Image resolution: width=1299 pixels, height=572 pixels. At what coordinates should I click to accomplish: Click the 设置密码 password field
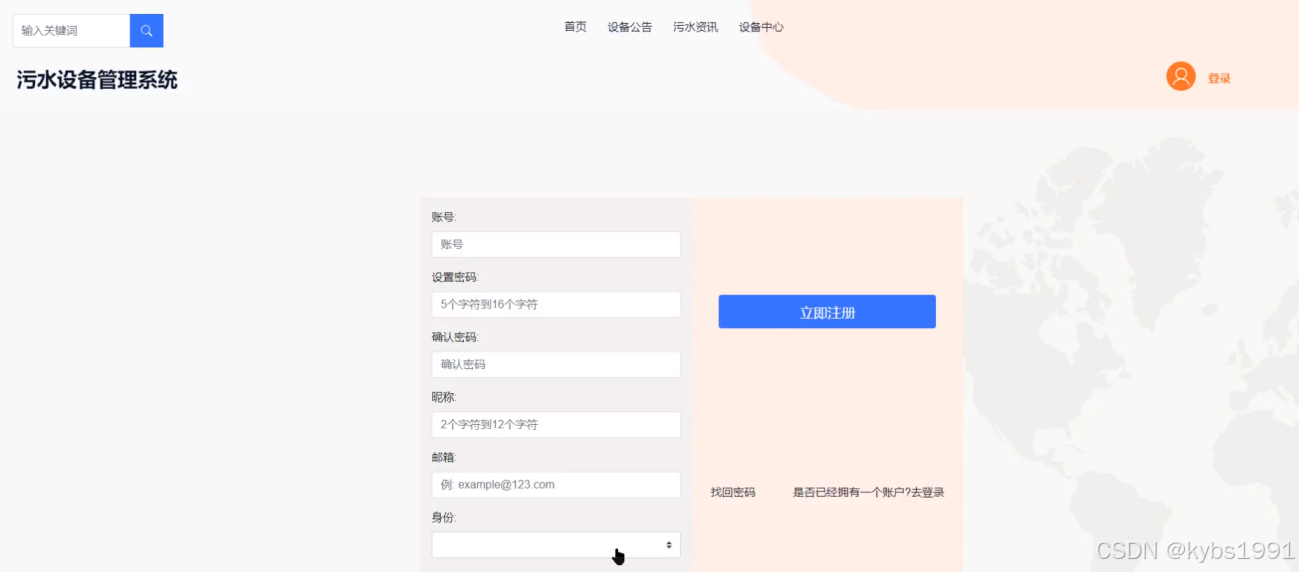pos(556,305)
